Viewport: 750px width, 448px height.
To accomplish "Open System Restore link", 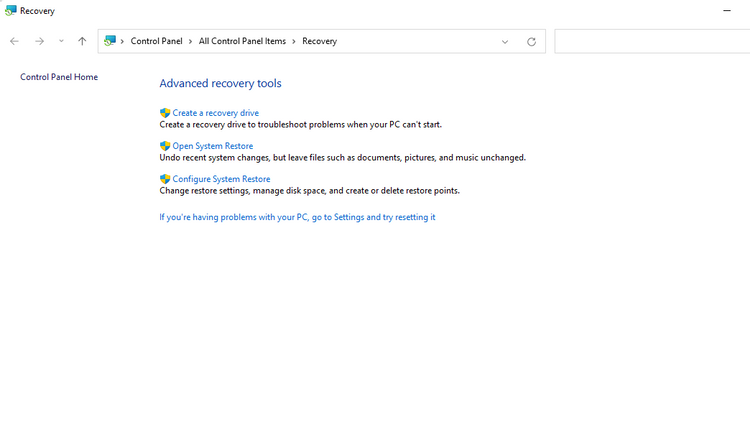I will point(213,146).
